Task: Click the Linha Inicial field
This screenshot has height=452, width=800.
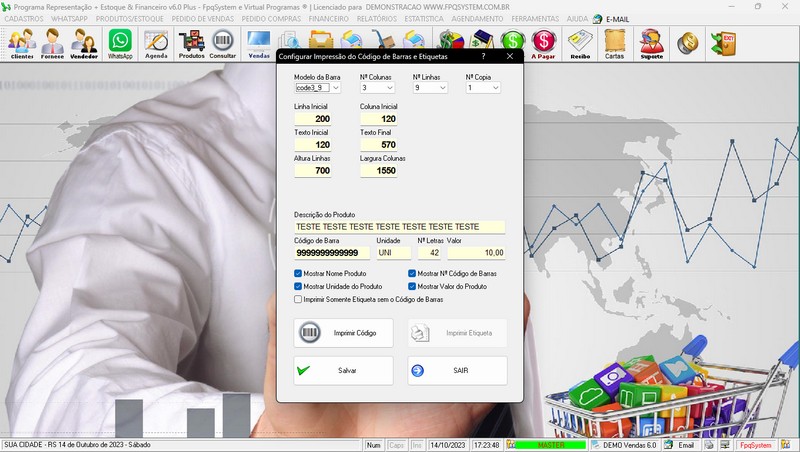Action: [313, 119]
